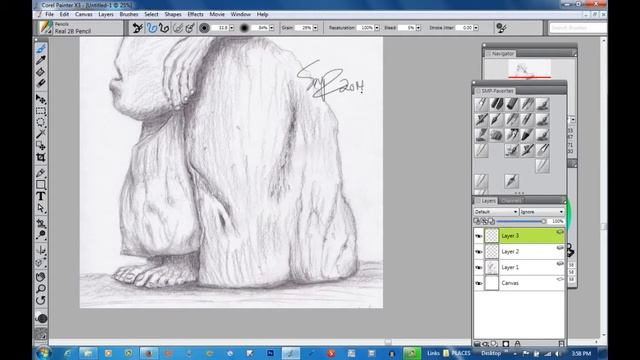Screen dimensions: 640x360
Task: Toggle Perspective-Guided Strokes icon
Action: (x=190, y=28)
